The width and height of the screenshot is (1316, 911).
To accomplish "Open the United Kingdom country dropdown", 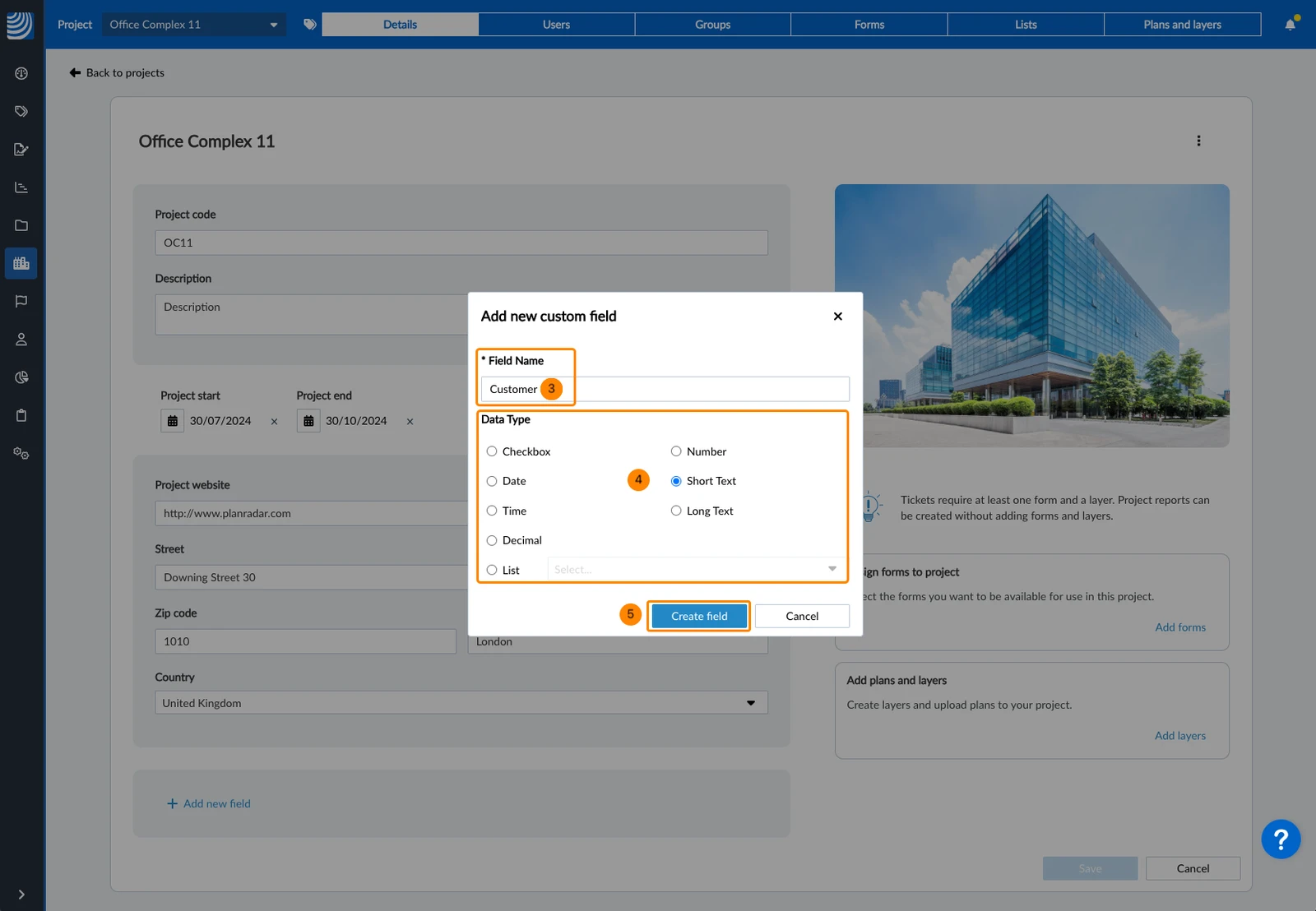I will coord(461,703).
